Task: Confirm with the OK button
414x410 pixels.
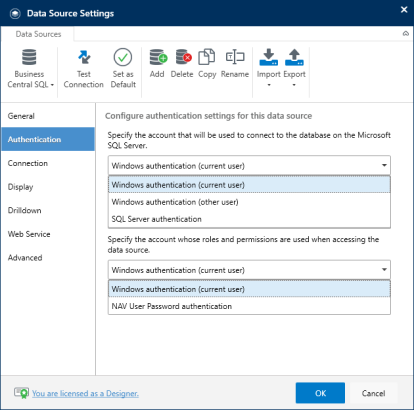Action: pos(320,393)
